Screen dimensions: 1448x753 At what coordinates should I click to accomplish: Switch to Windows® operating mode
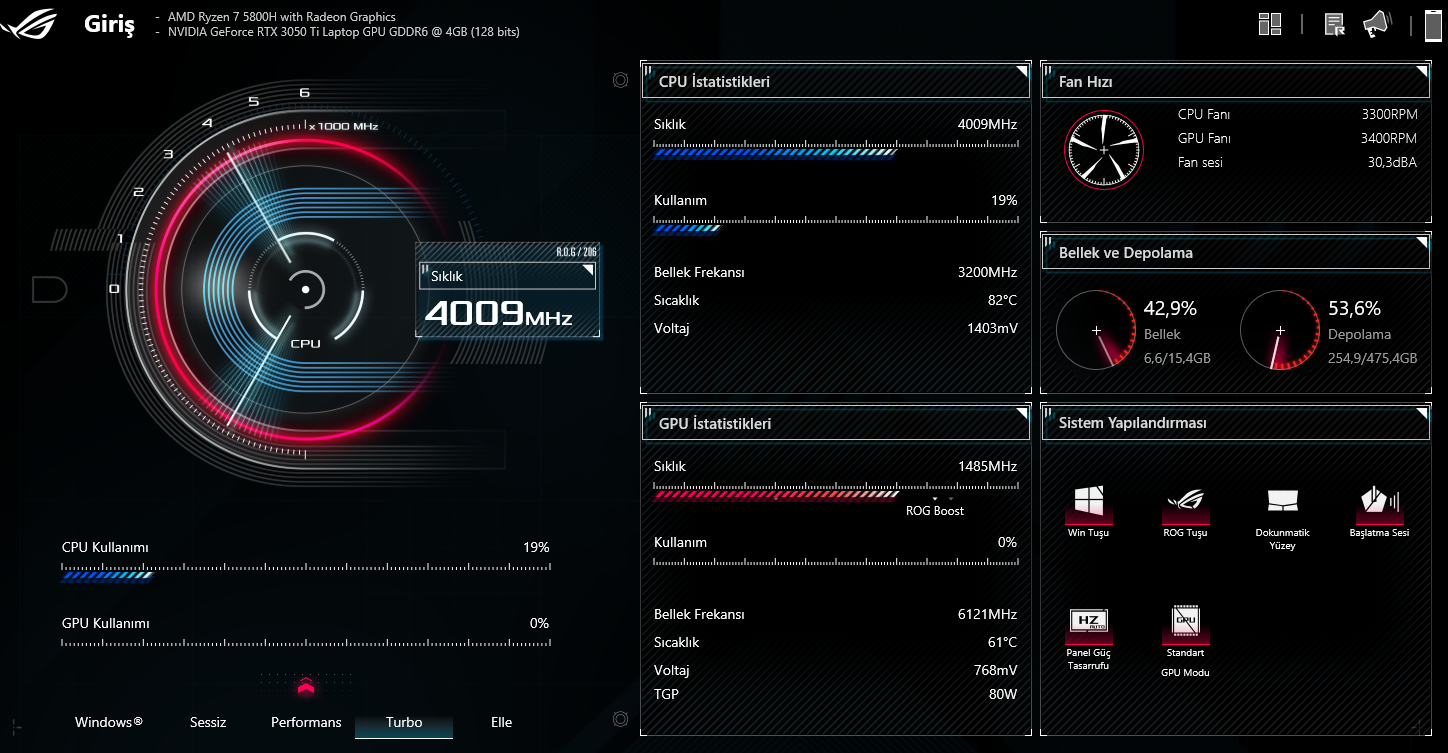coord(109,722)
